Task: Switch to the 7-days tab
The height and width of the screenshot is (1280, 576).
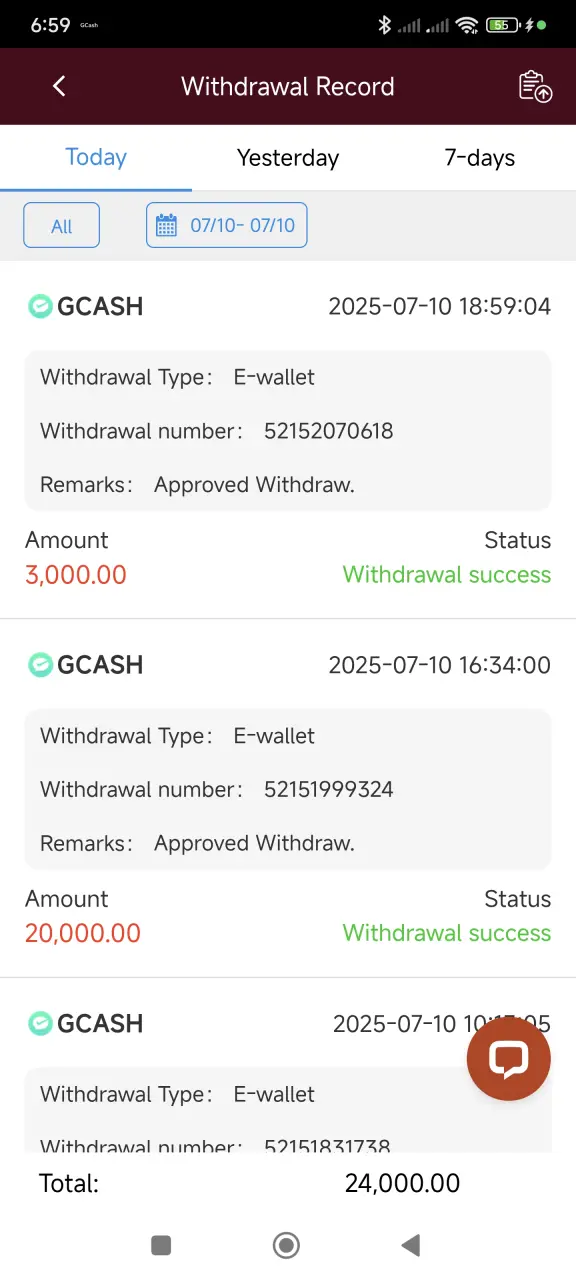Action: [x=480, y=158]
